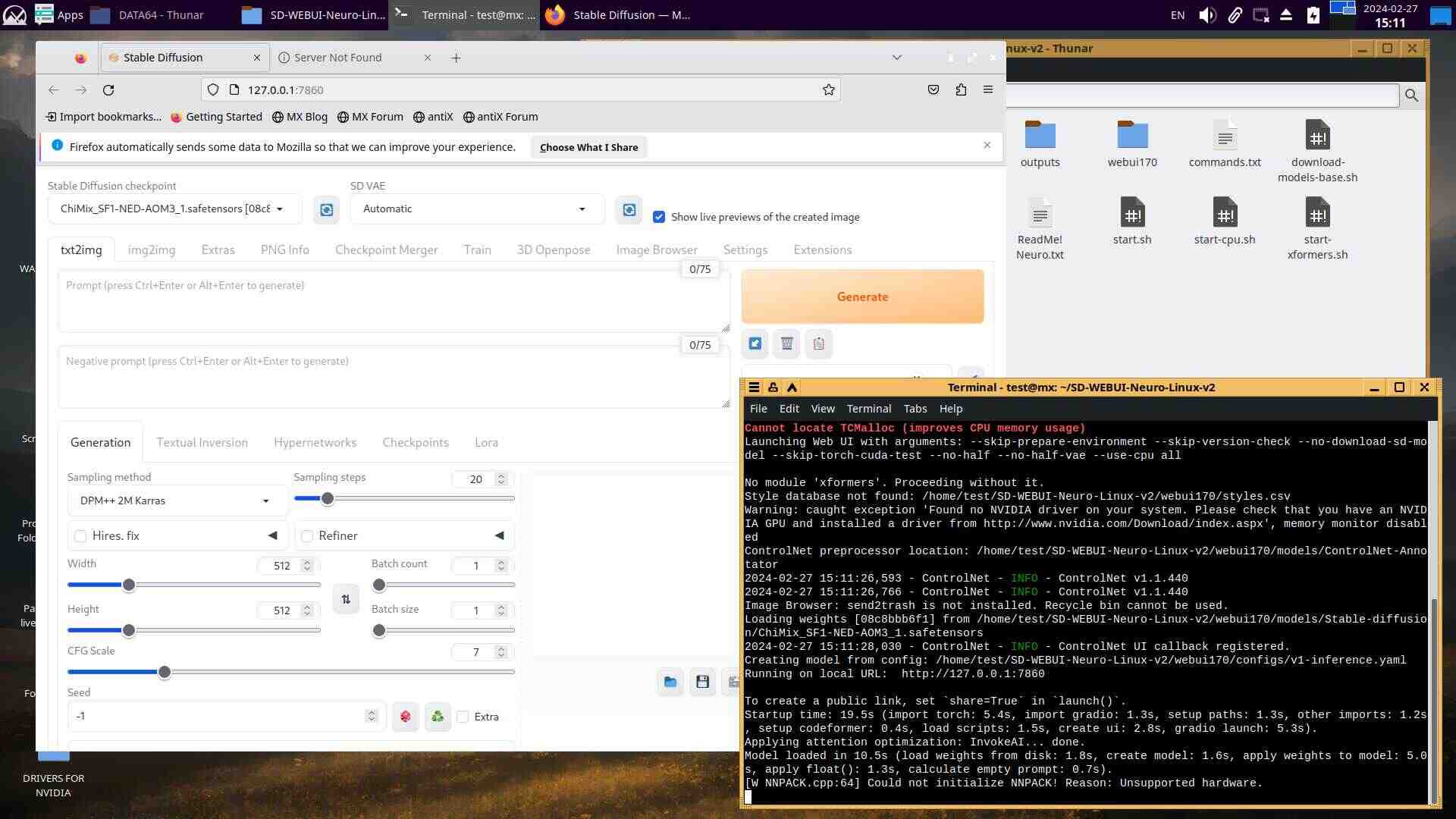Open the Stable Diffusion checkpoint dropdown

point(173,209)
